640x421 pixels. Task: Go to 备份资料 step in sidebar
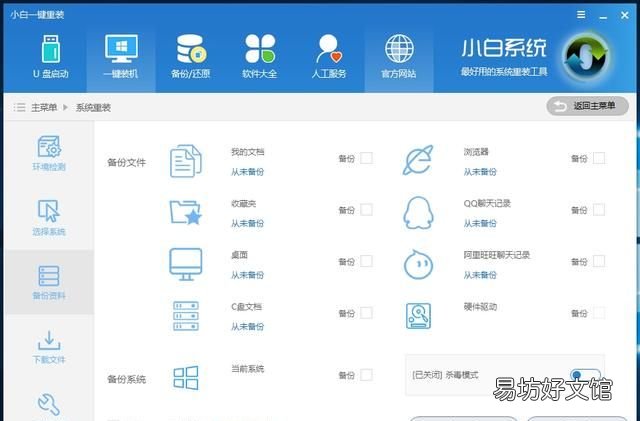(49, 282)
